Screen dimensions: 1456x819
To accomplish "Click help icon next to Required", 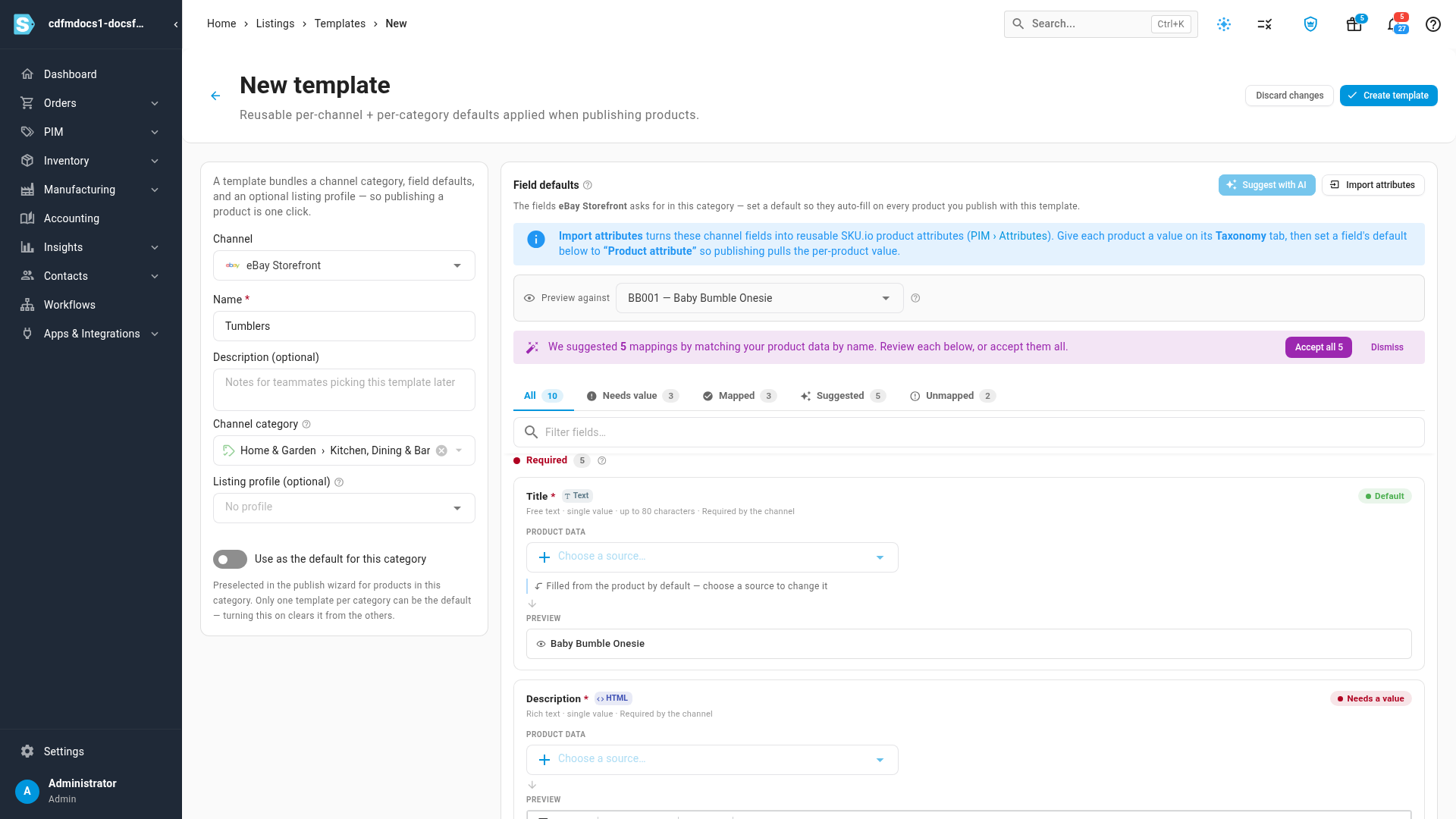I will pyautogui.click(x=602, y=460).
